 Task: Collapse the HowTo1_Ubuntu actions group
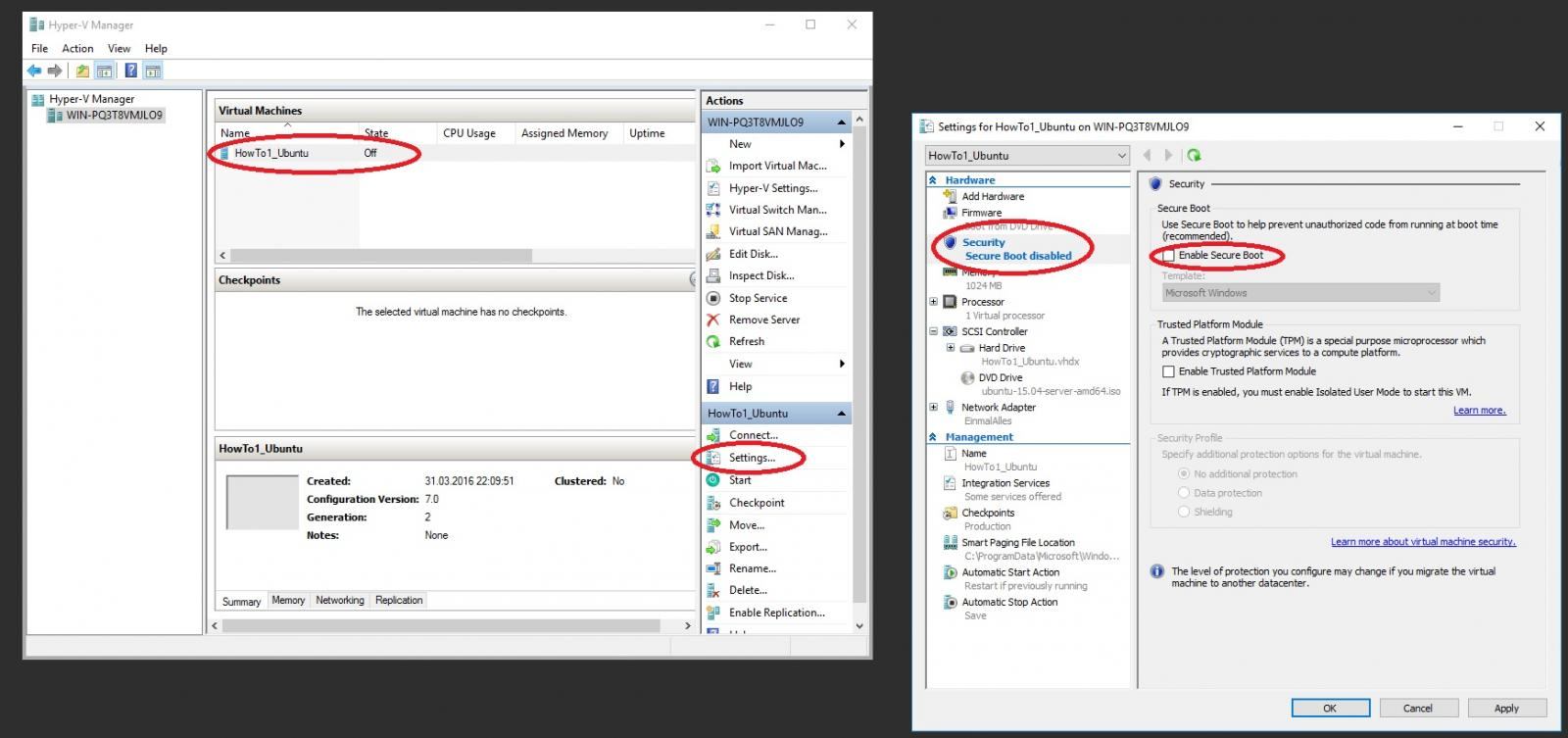[x=841, y=414]
